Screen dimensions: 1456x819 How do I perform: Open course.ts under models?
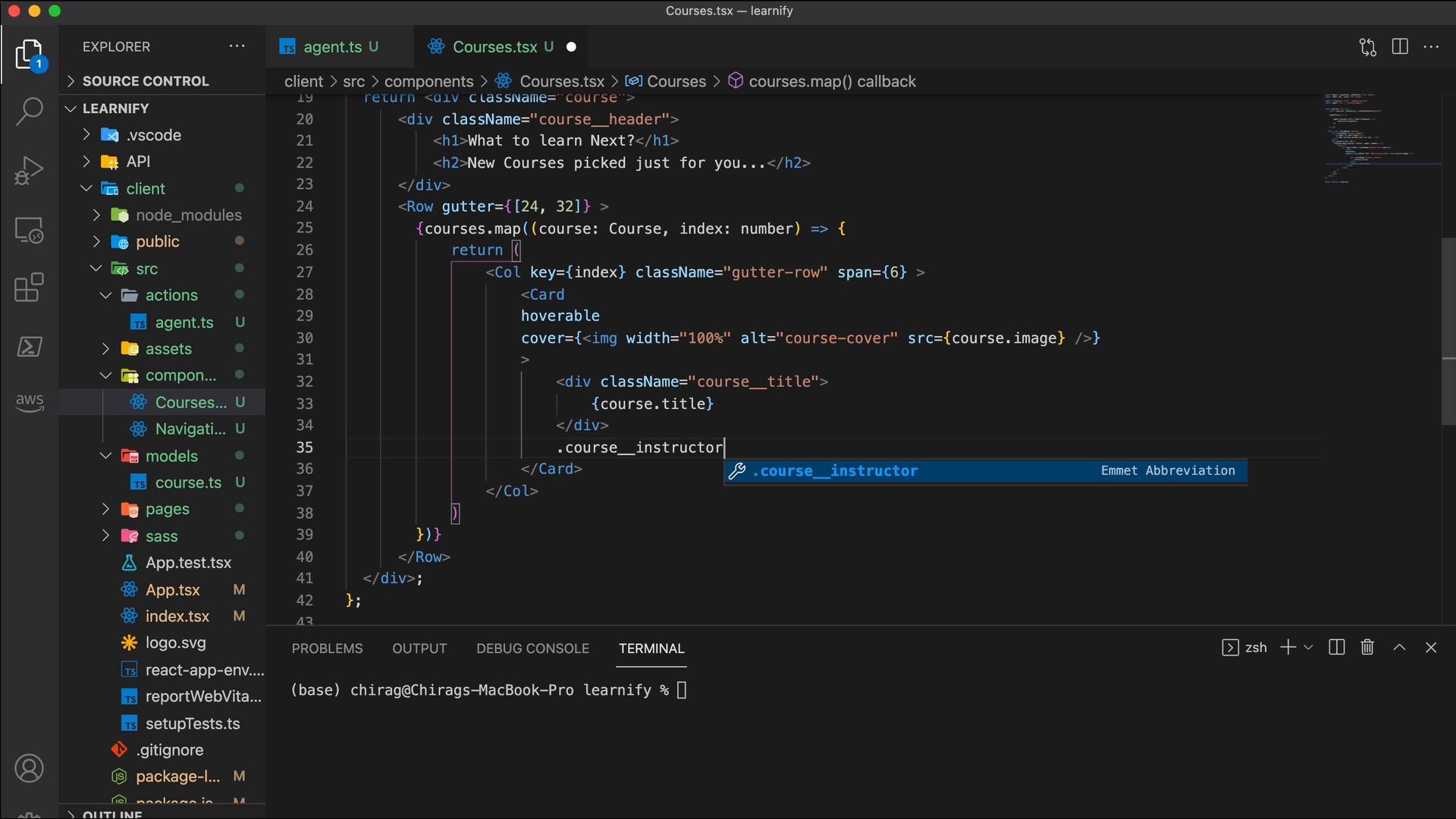162,482
